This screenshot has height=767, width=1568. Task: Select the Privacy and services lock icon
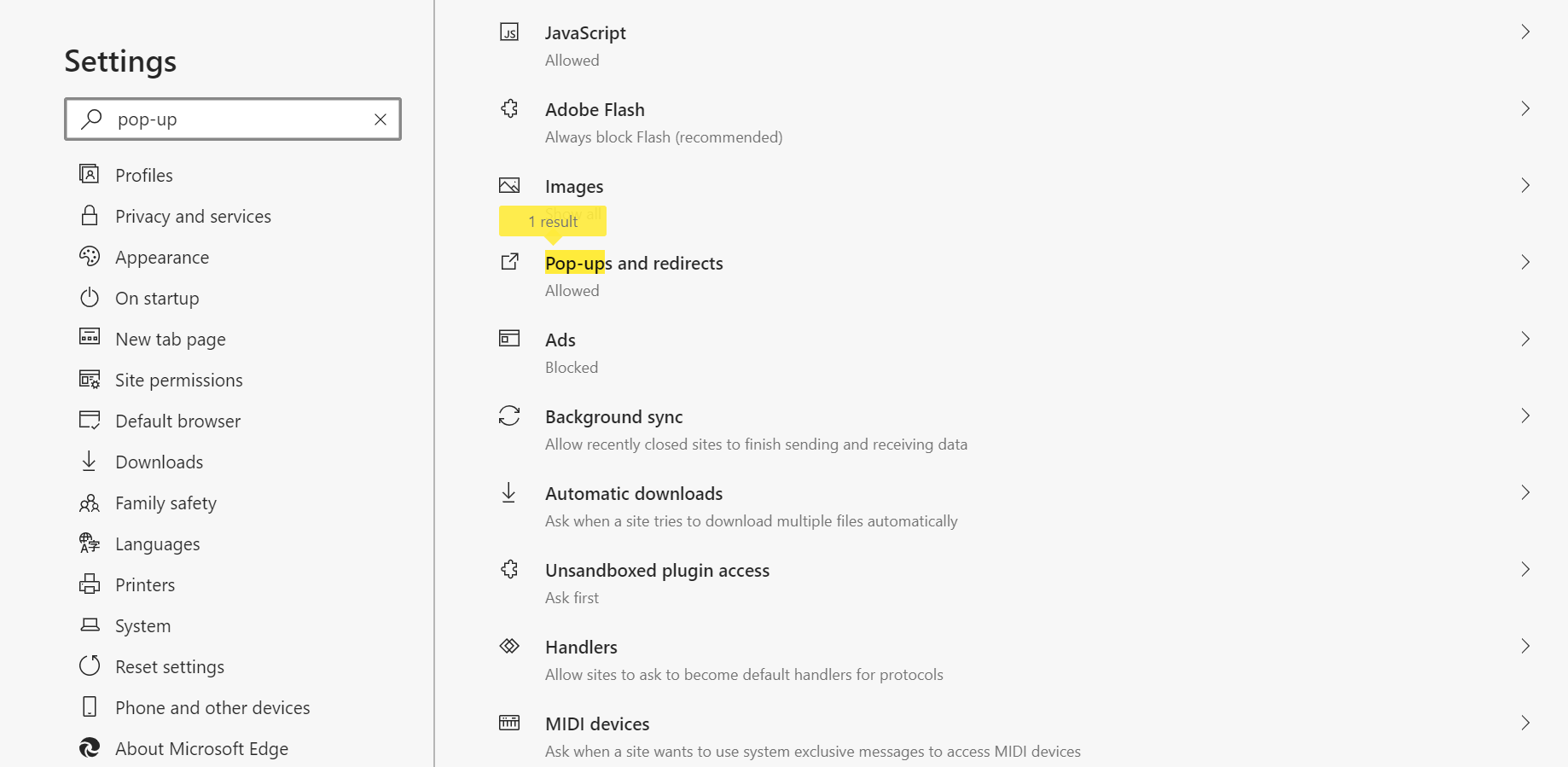(90, 216)
